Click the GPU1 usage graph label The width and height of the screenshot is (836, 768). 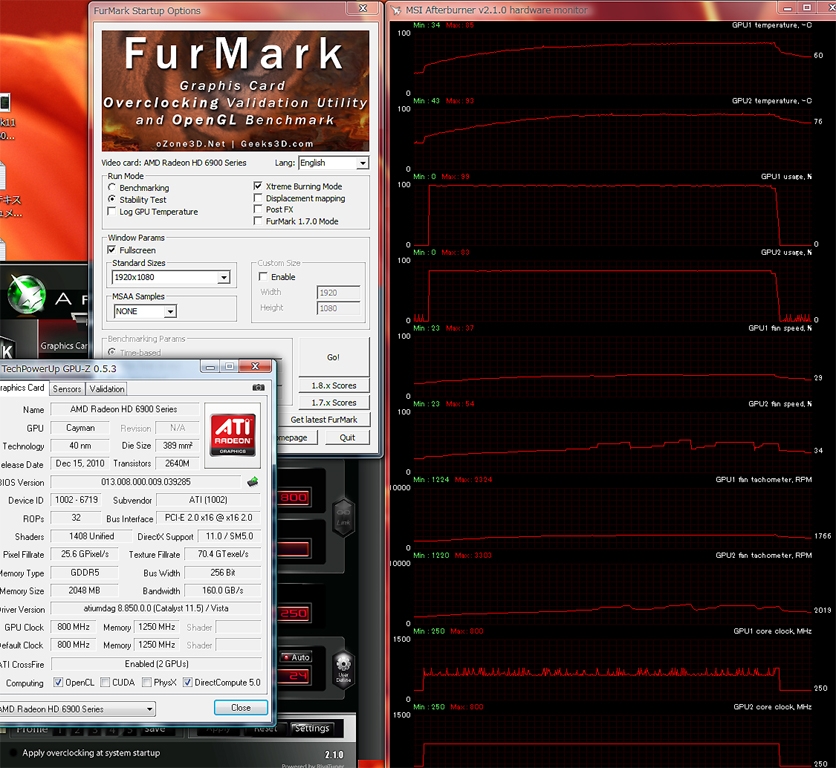tap(786, 177)
